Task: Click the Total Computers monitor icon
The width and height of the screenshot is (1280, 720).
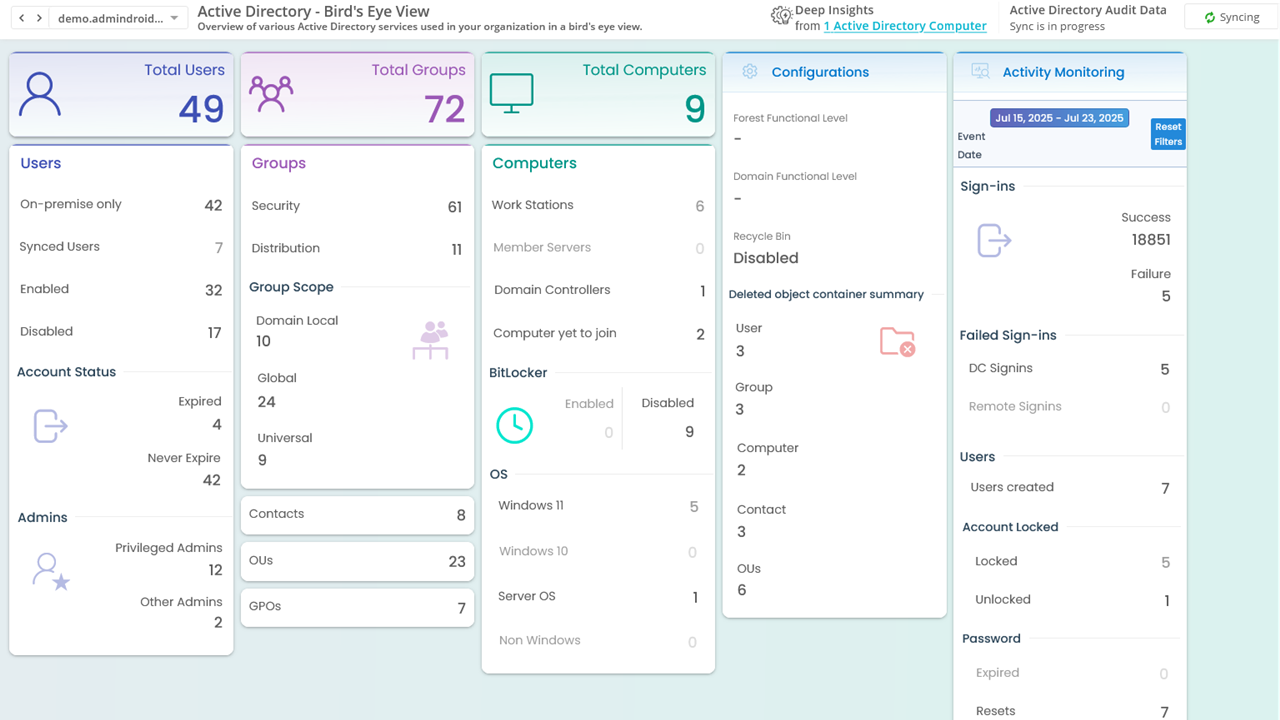Action: tap(511, 92)
